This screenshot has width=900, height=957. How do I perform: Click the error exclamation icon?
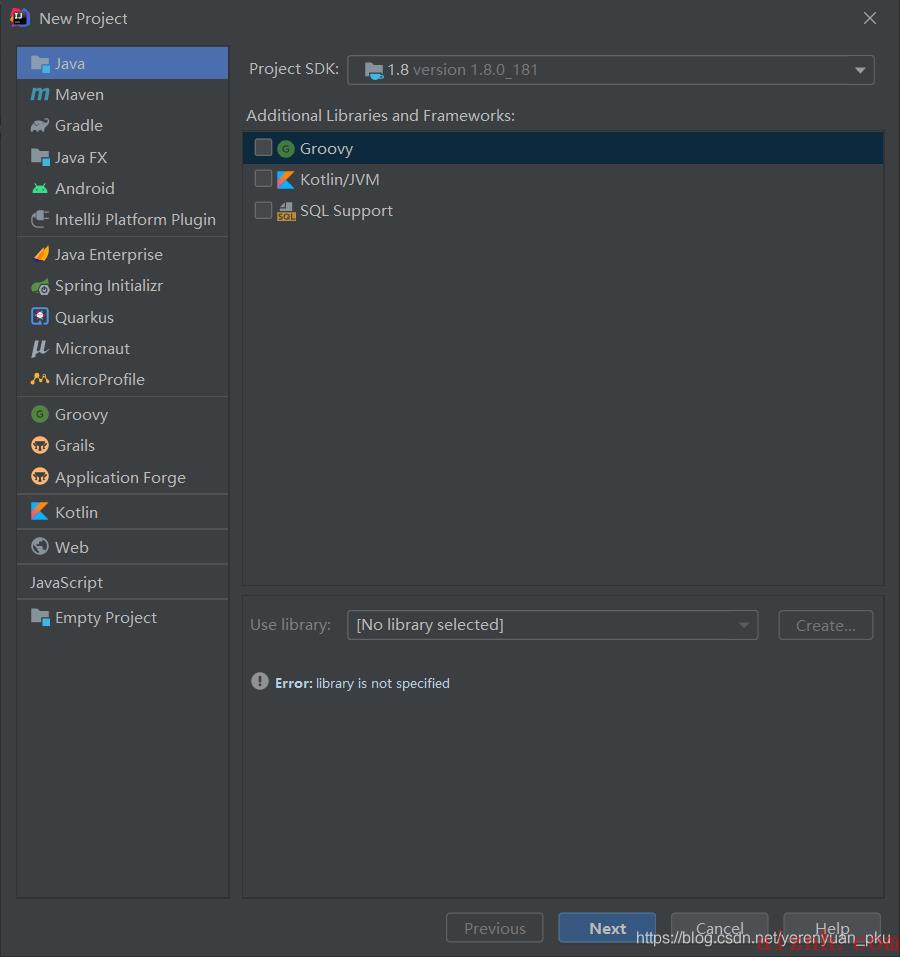coord(259,681)
